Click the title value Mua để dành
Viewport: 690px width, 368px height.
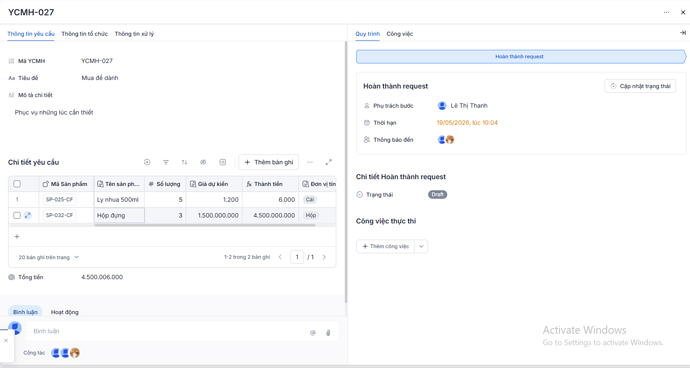click(100, 78)
